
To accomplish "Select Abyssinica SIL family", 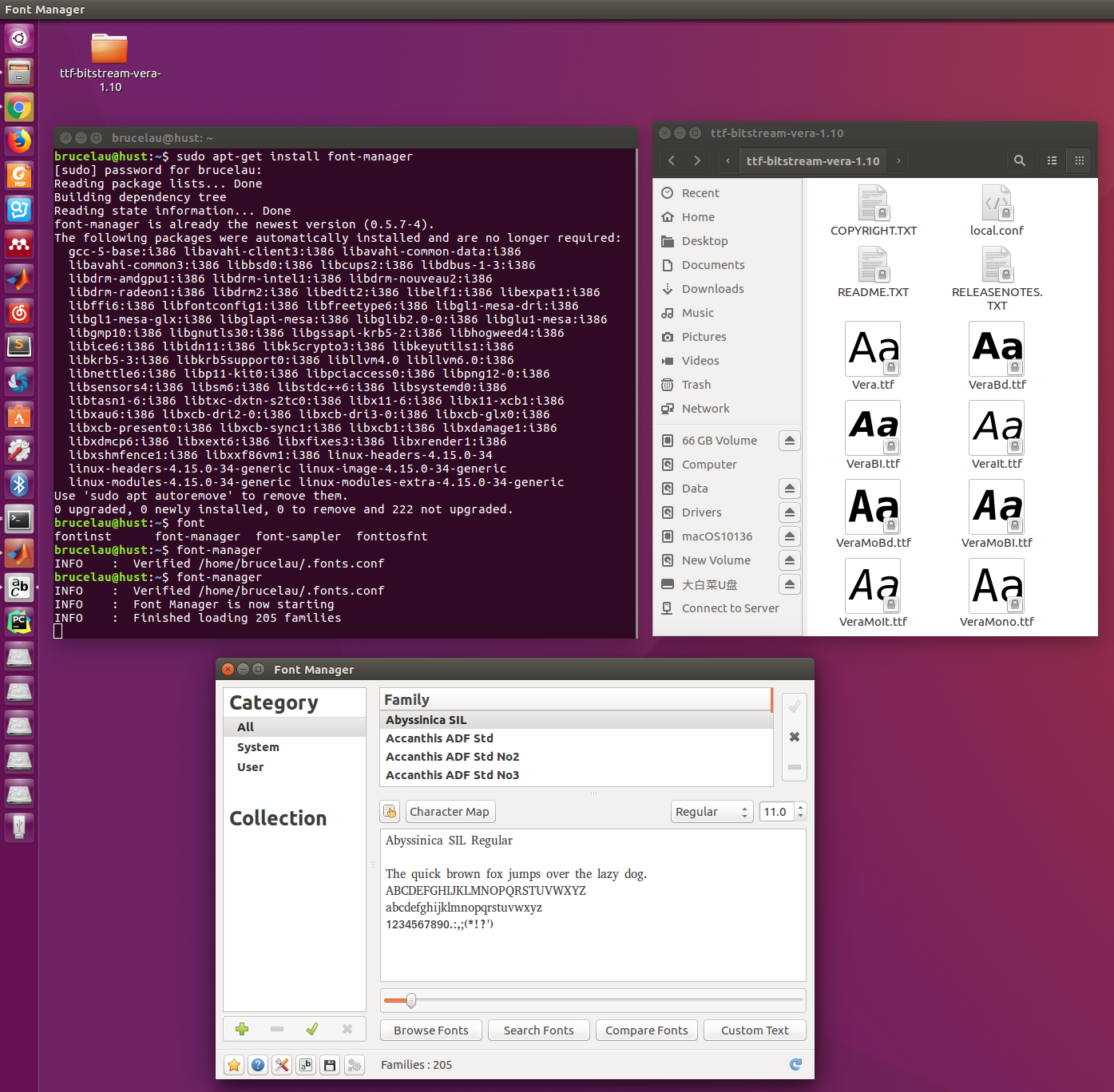I will (576, 720).
